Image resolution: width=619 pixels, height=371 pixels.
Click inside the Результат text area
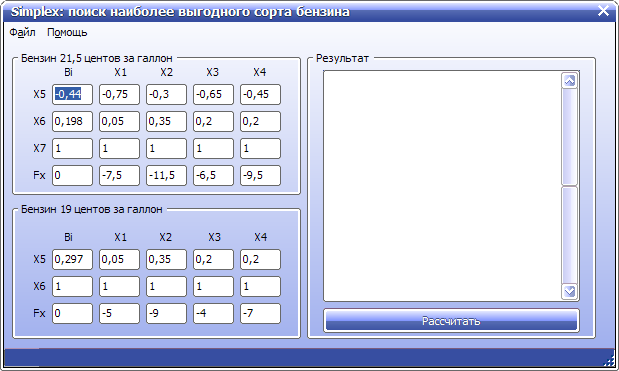click(442, 186)
